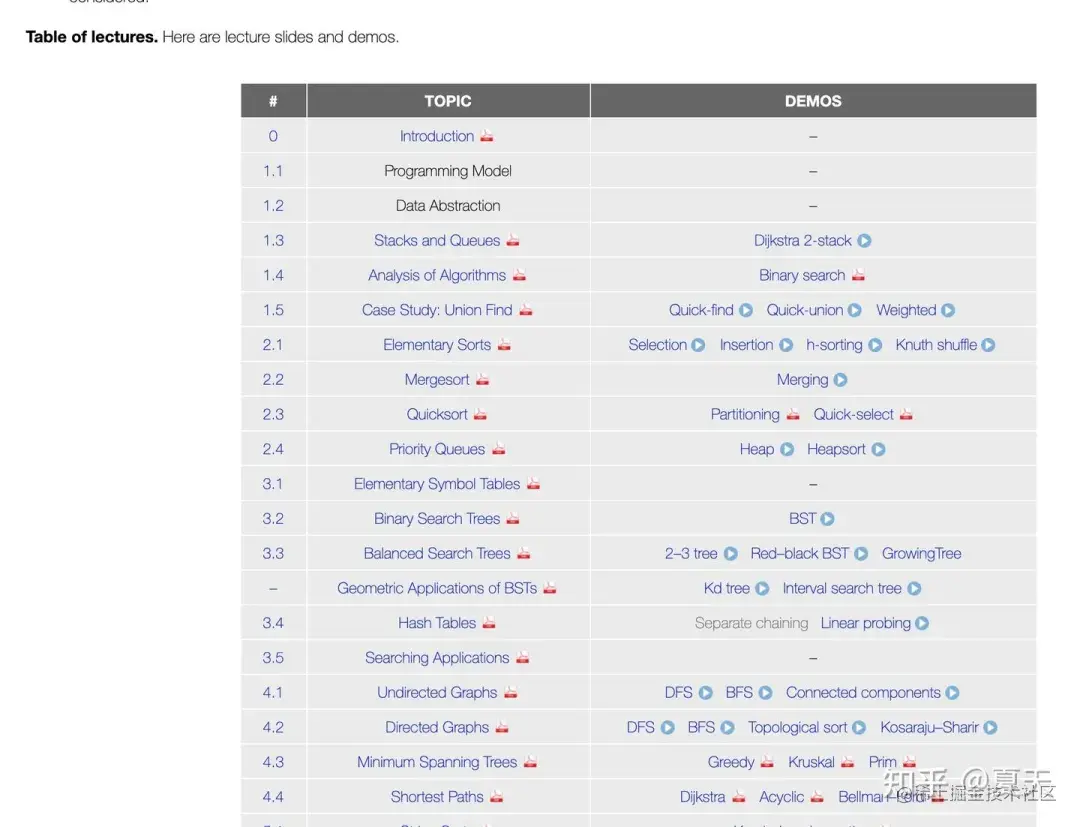Viewport: 1080px width, 827px height.
Task: Click PDF icon beside Elementary Symbol Tables
Action: (x=533, y=483)
